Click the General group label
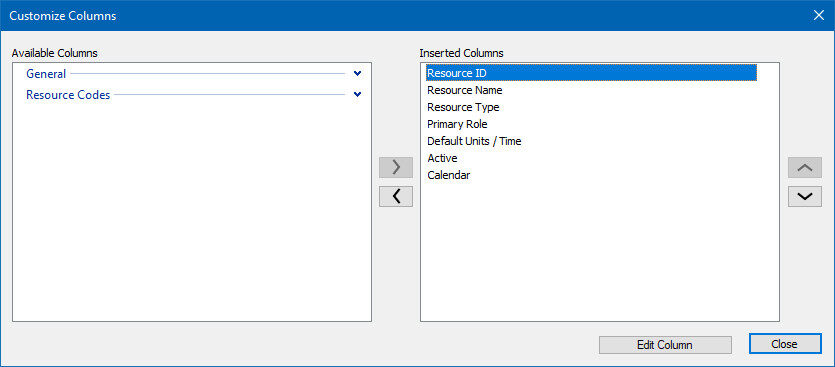The image size is (835, 367). [x=46, y=74]
